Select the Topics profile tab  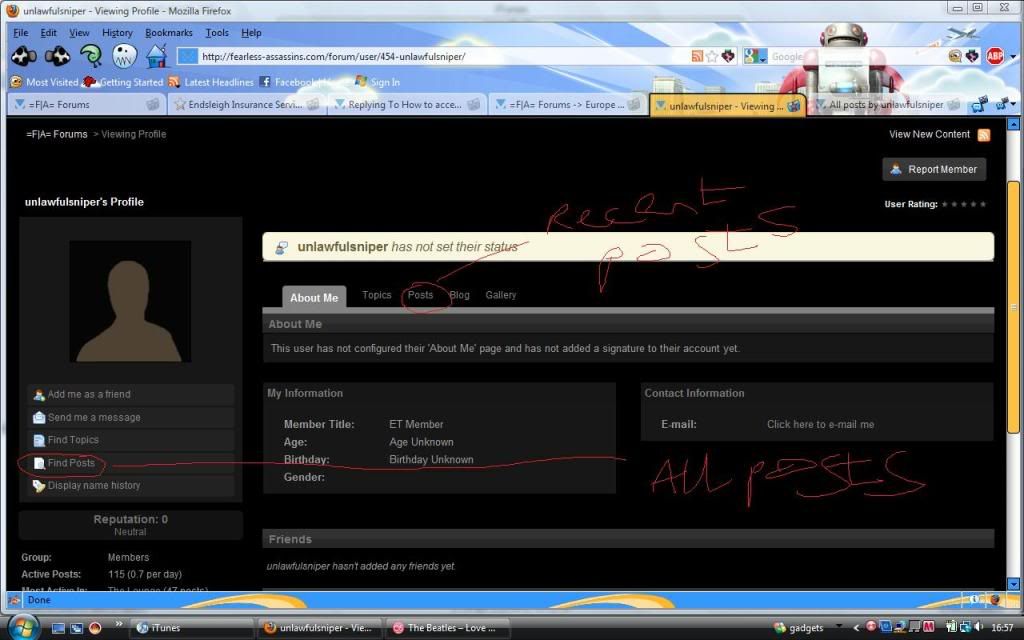(x=377, y=295)
